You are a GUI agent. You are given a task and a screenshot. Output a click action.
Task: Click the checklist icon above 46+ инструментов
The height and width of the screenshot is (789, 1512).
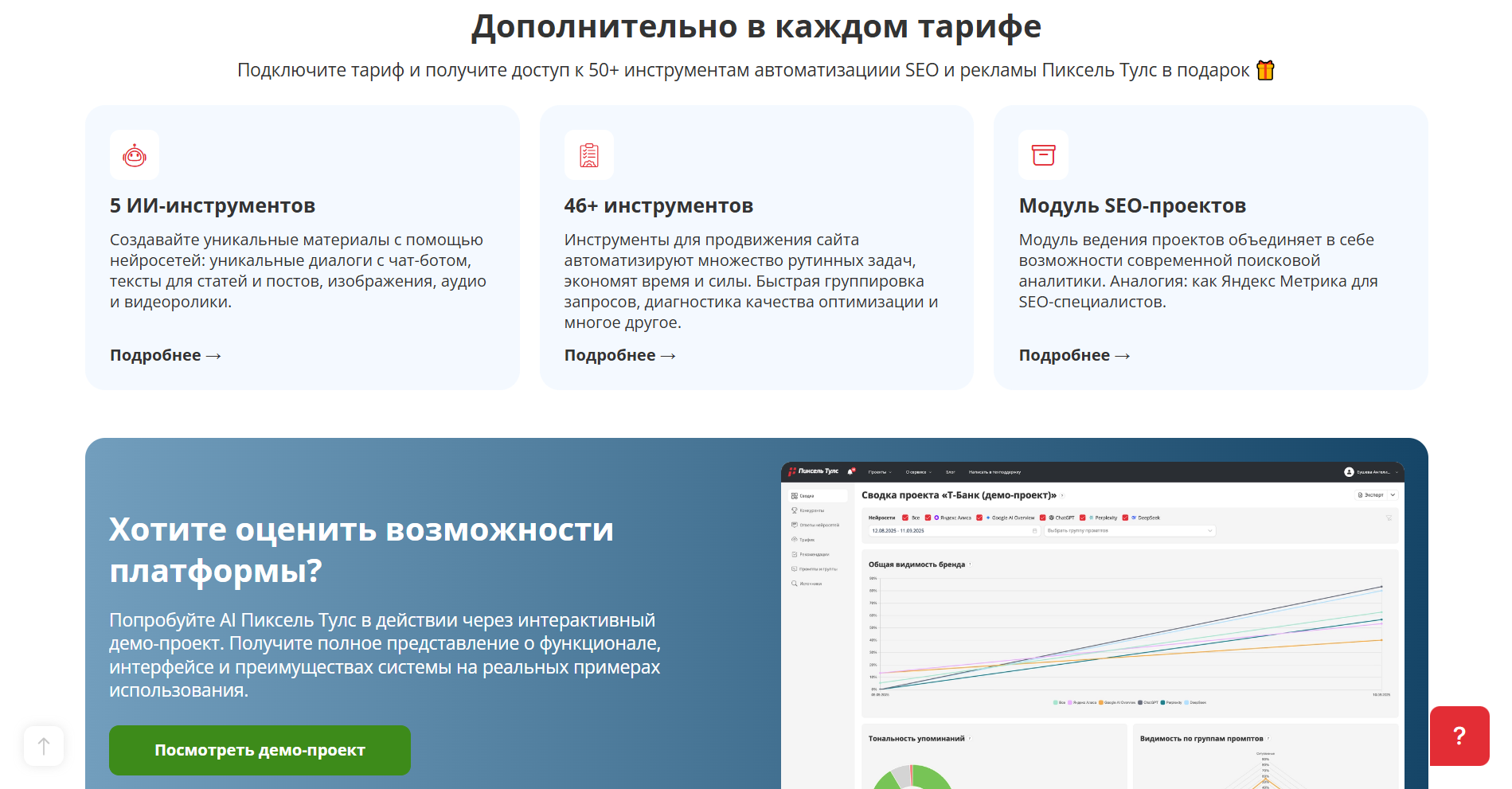[x=589, y=155]
